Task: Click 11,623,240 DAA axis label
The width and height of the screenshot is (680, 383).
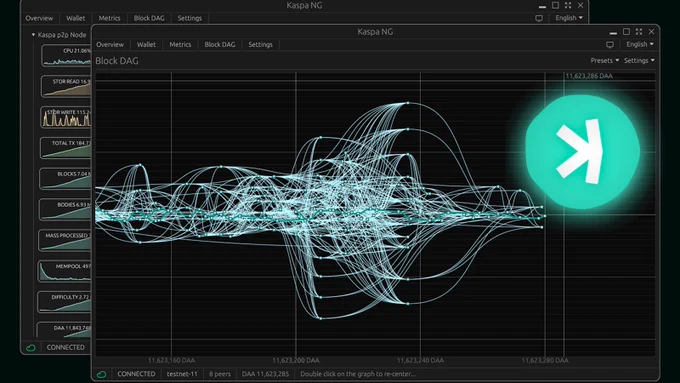Action: tap(420, 360)
